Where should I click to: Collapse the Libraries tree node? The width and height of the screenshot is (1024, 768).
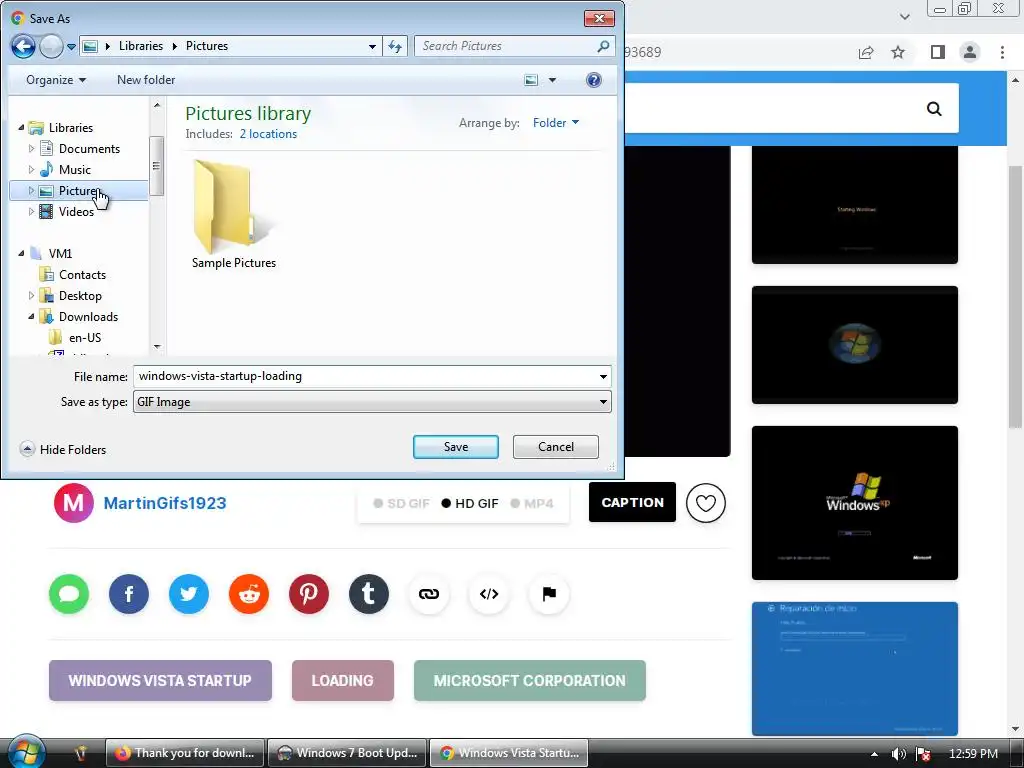[x=21, y=127]
